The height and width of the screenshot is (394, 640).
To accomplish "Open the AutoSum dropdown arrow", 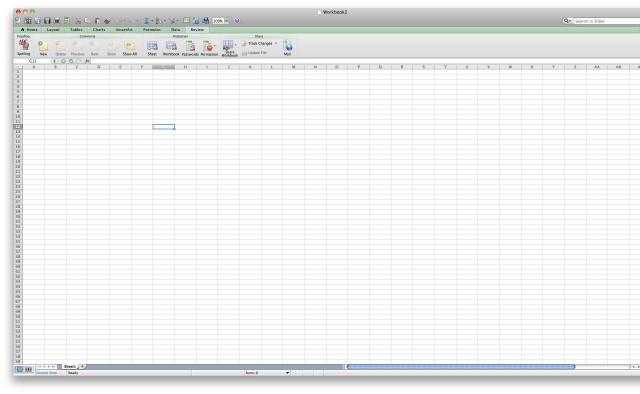I will (152, 21).
